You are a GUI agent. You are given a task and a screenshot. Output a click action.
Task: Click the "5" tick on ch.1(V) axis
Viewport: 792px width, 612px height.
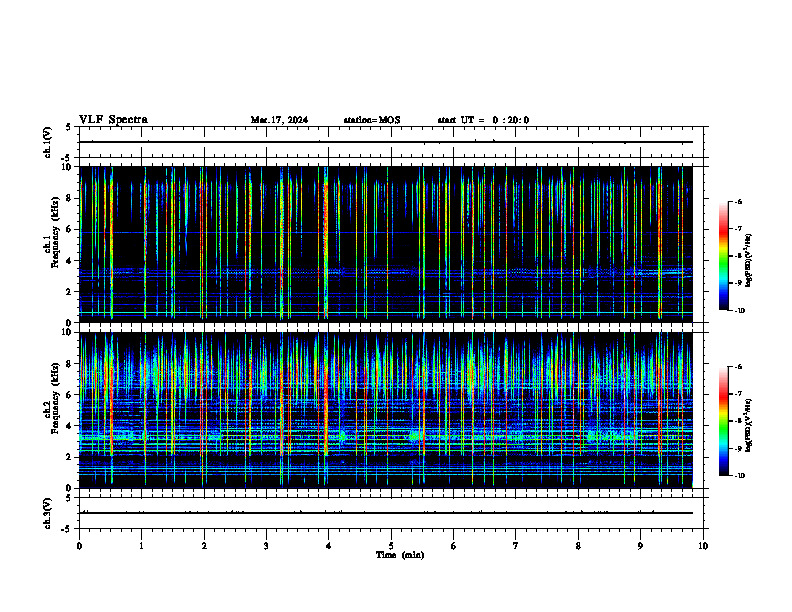(68, 127)
